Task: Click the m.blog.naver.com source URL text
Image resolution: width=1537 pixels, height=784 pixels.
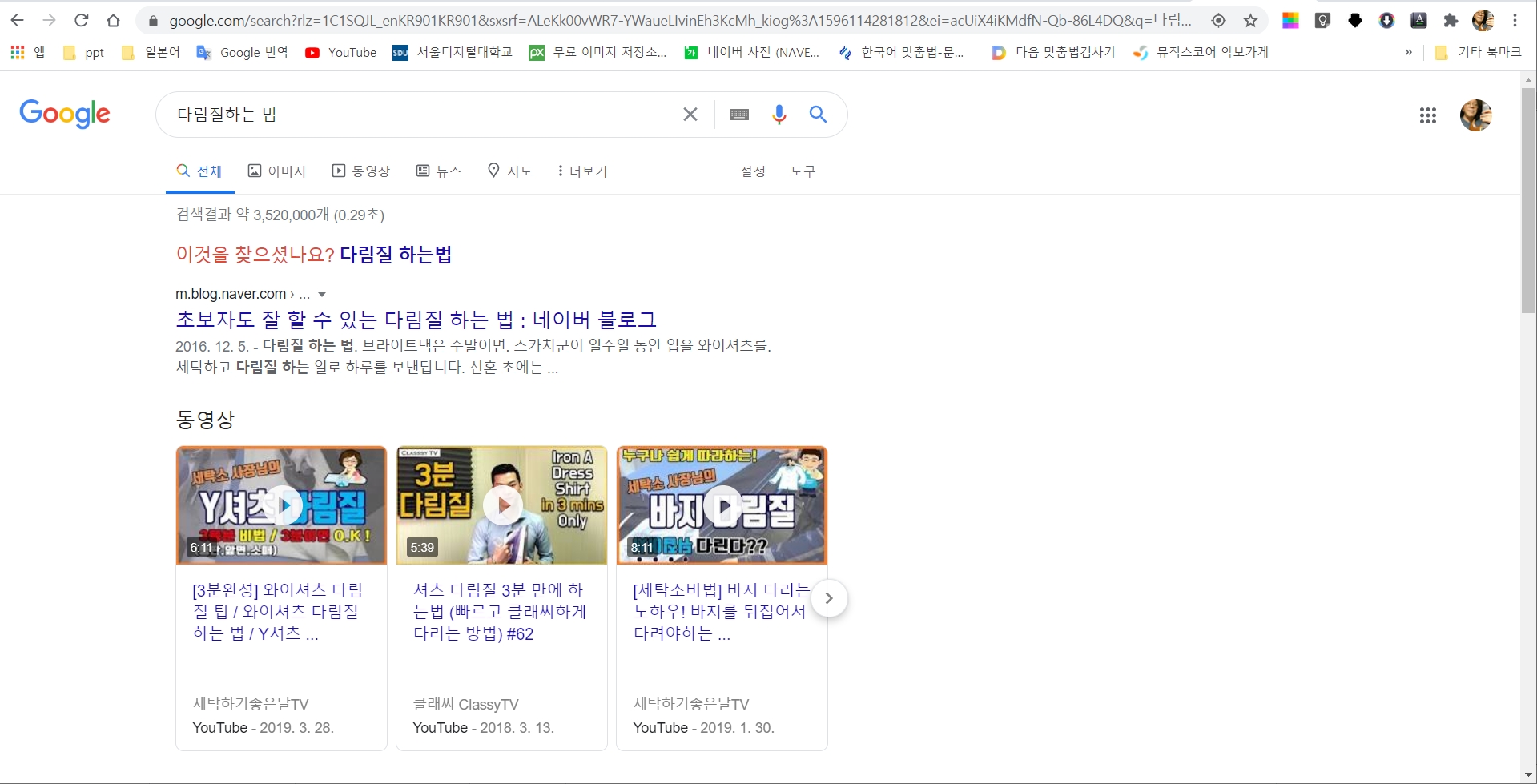Action: pyautogui.click(x=231, y=294)
